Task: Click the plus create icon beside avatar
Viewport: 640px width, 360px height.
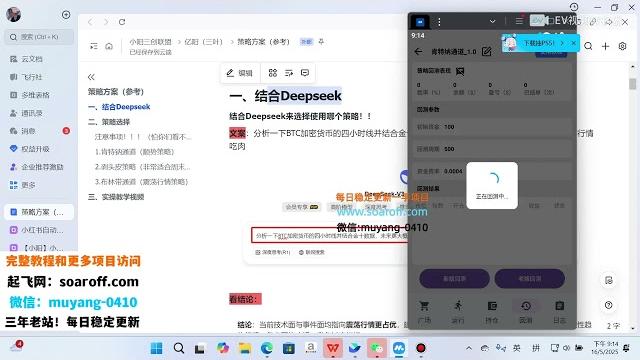Action: (x=66, y=15)
